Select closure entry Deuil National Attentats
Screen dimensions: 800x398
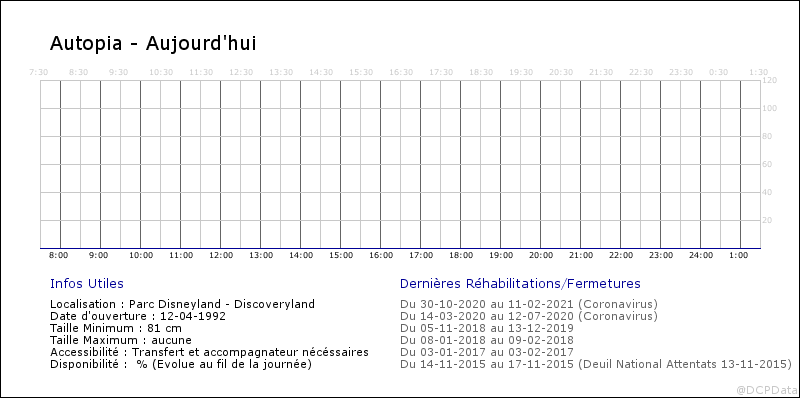tap(596, 365)
